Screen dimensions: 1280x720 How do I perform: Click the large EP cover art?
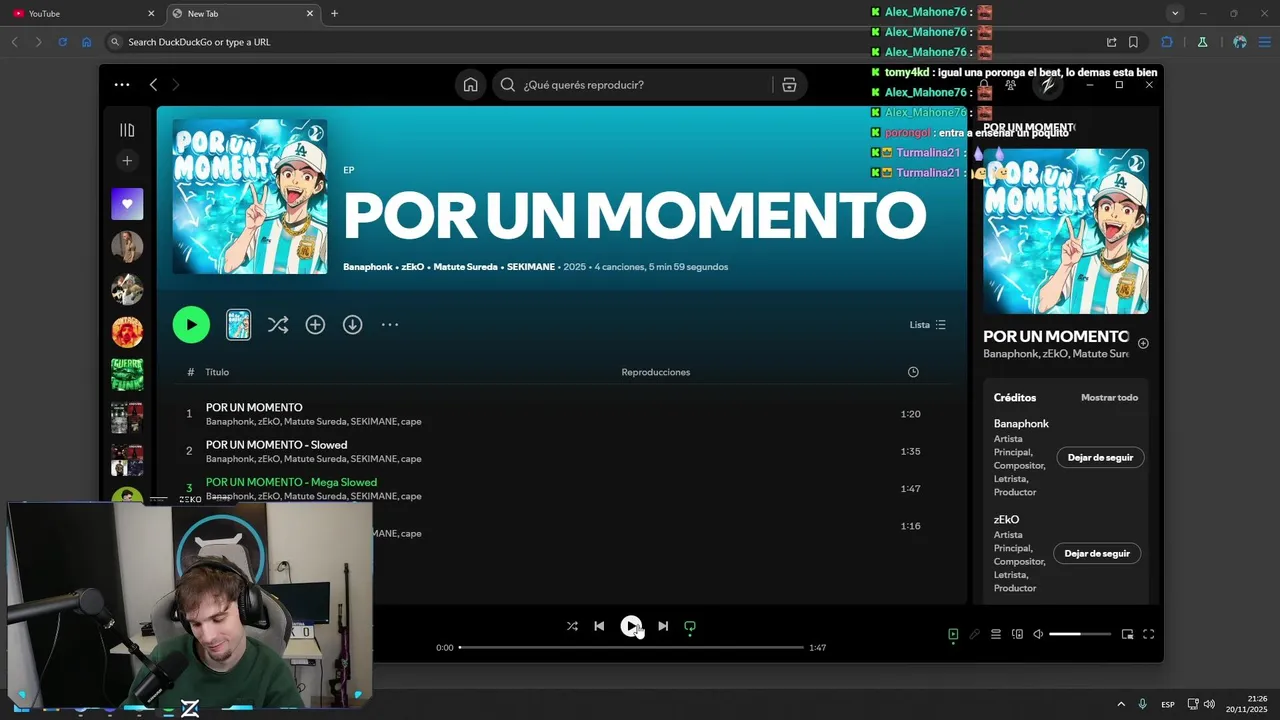pyautogui.click(x=250, y=197)
